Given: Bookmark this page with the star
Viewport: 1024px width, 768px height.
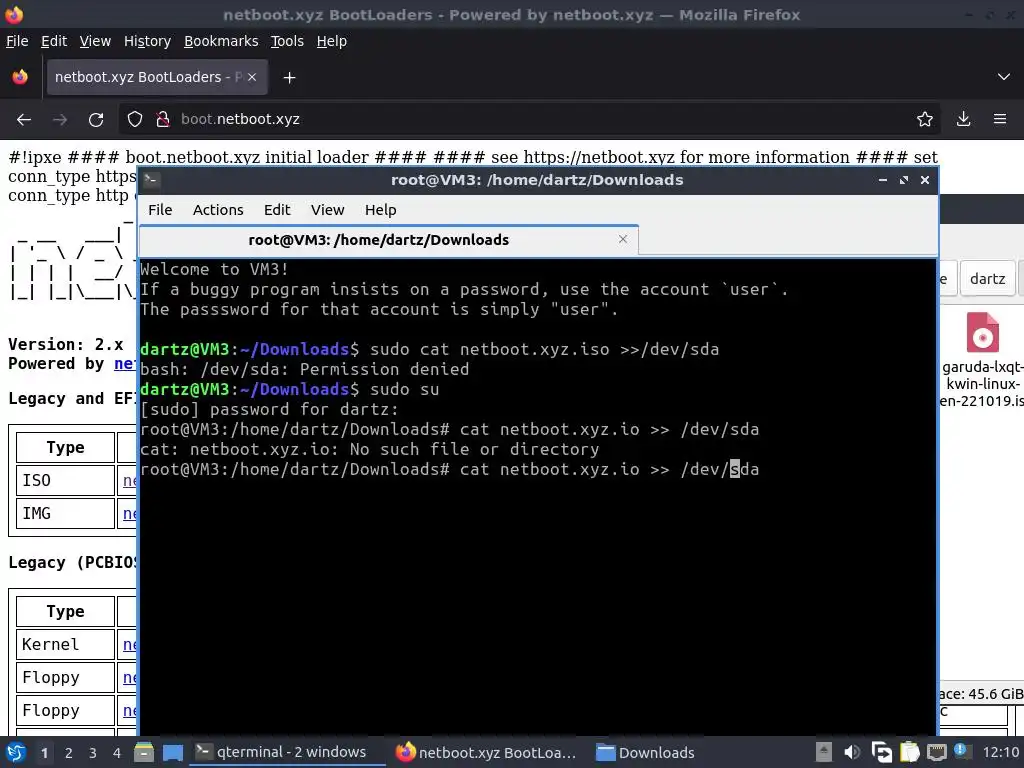Looking at the screenshot, I should [x=925, y=120].
